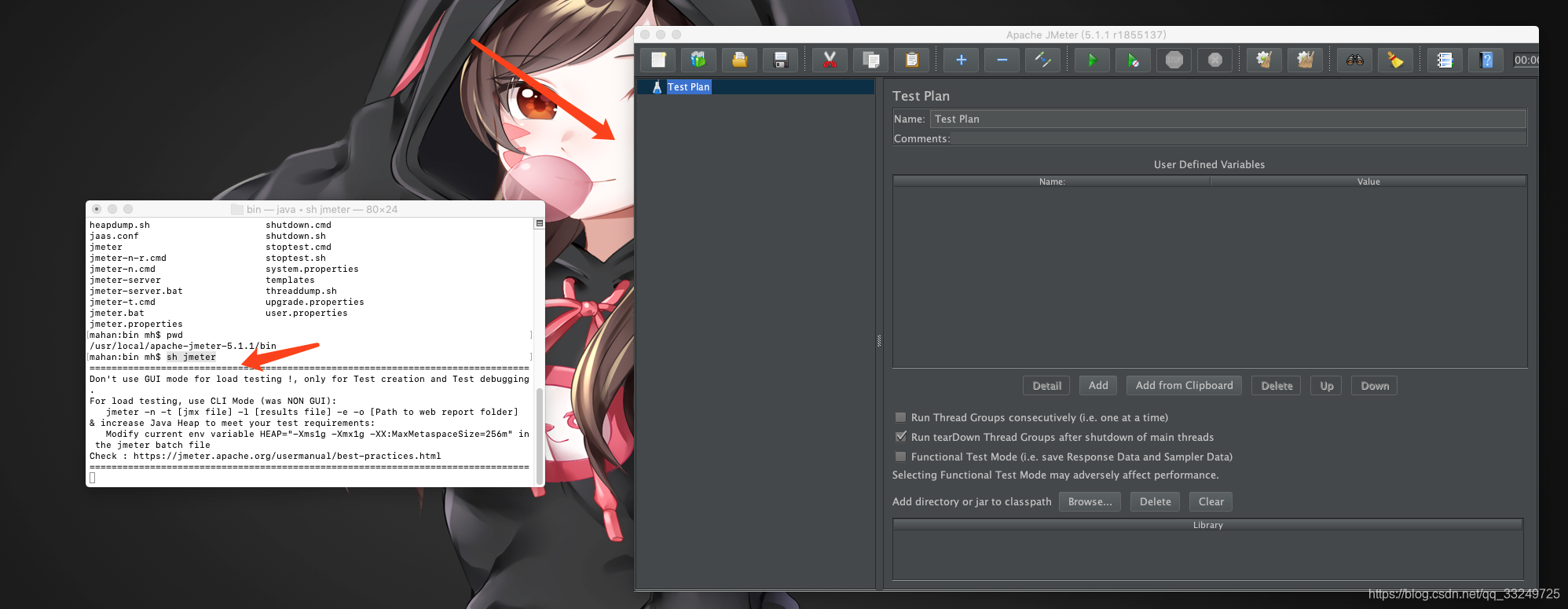This screenshot has height=609, width=1568.
Task: Open the Function Helper list icon
Action: pyautogui.click(x=1445, y=60)
